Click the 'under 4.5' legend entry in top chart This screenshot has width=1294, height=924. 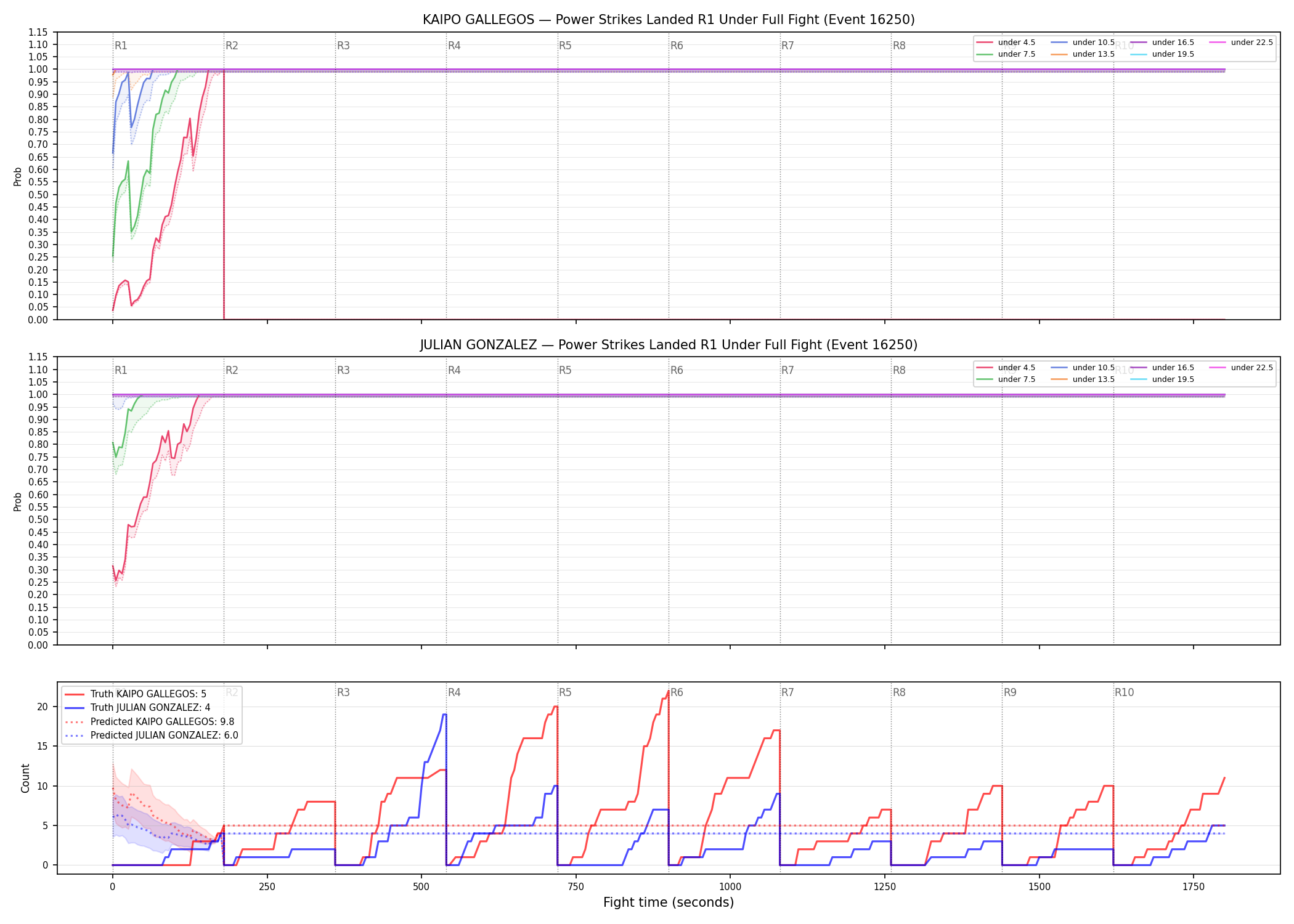point(1006,43)
